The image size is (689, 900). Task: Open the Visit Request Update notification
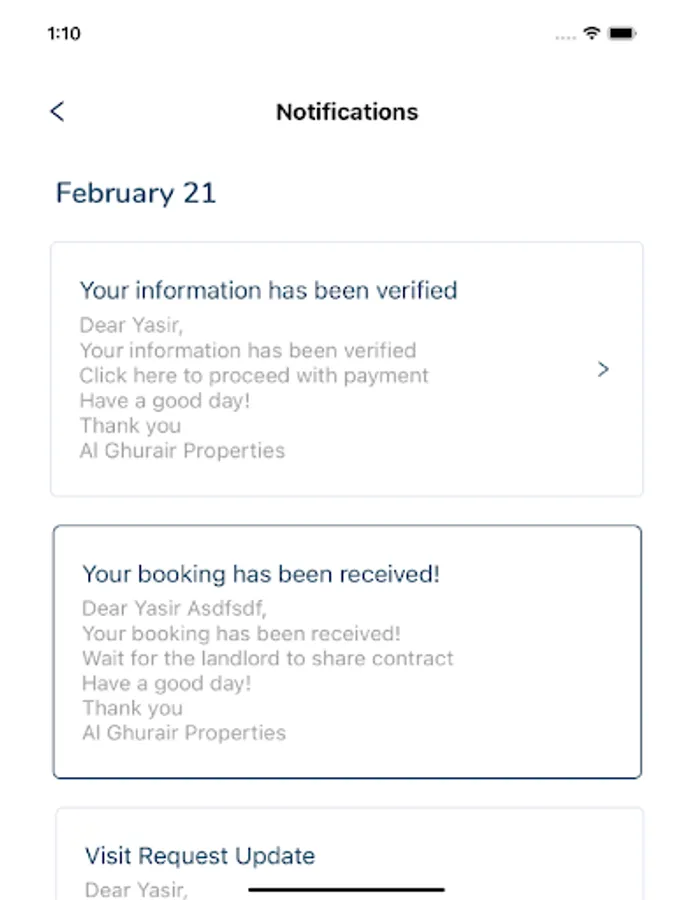tap(200, 855)
